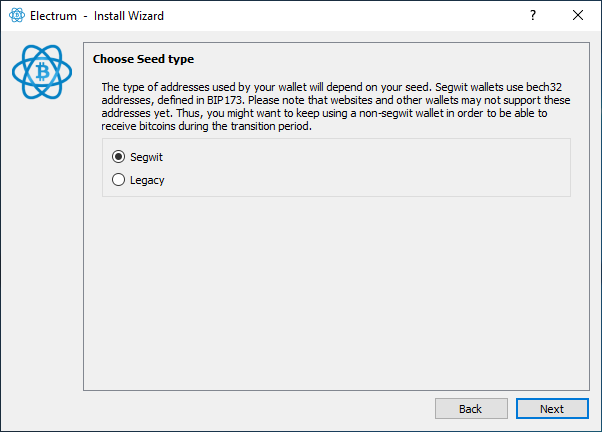602x432 pixels.
Task: Click the Bitcoin B symbol inside the logo
Action: [43, 72]
